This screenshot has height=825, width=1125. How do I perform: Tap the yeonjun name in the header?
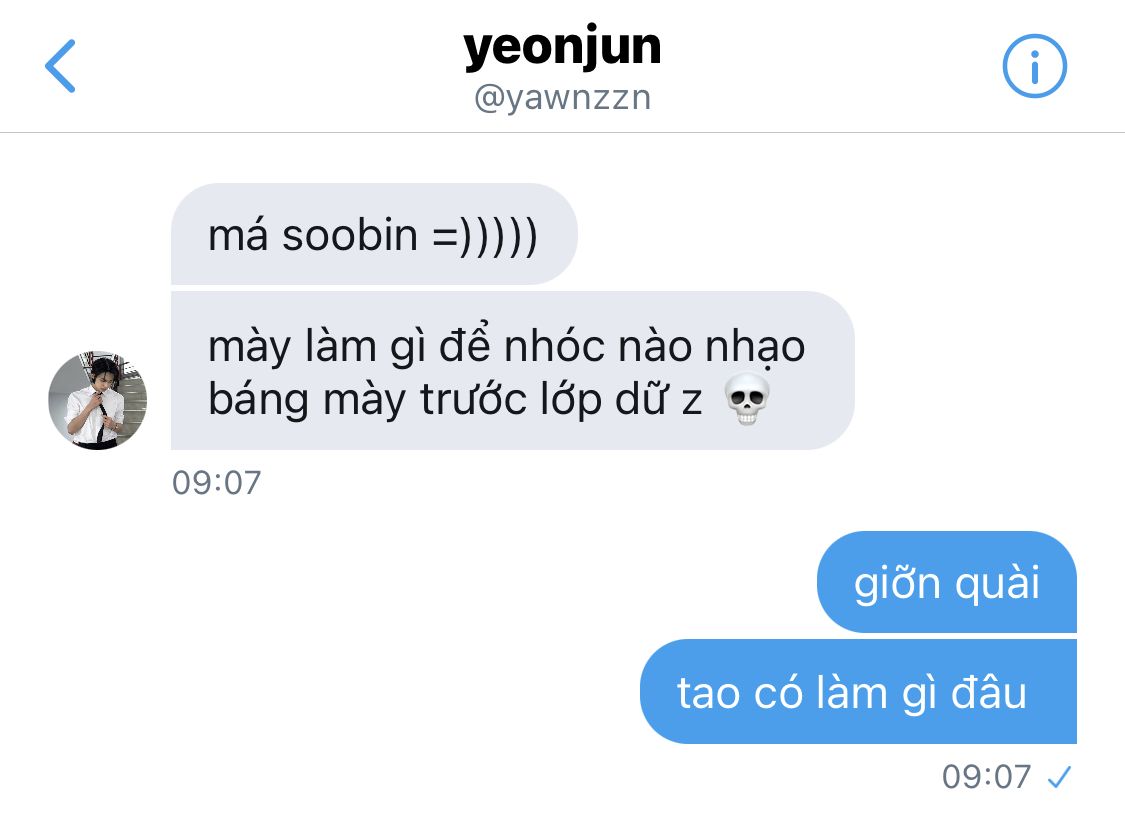(562, 48)
